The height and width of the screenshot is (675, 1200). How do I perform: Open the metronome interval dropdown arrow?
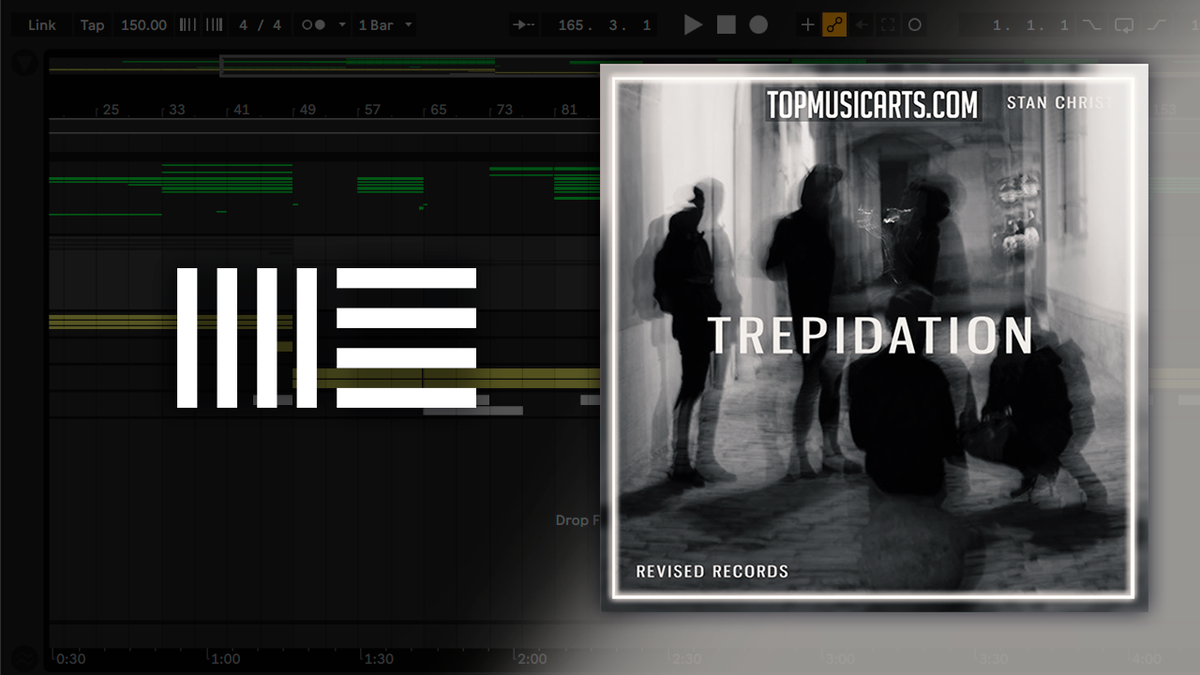(x=341, y=24)
